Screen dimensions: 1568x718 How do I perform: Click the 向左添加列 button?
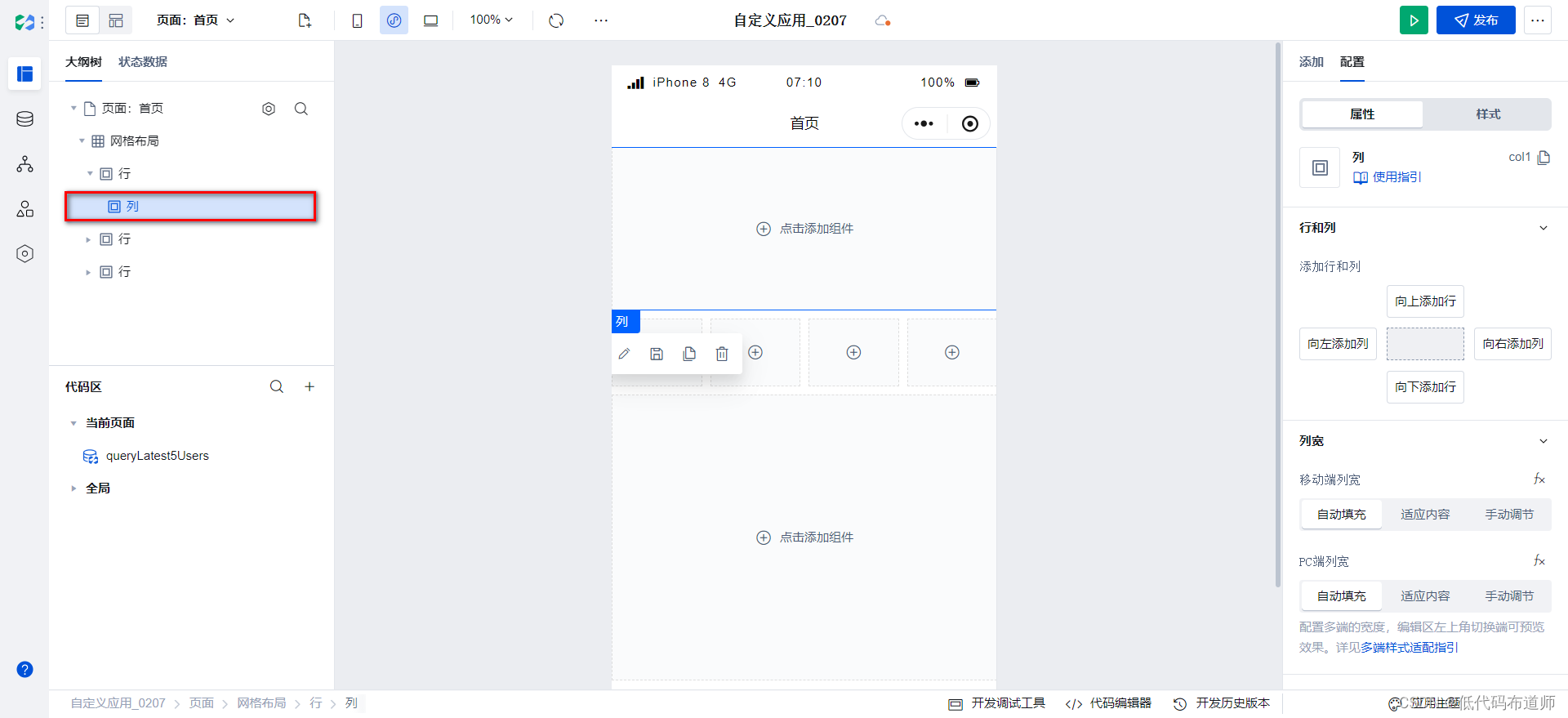pyautogui.click(x=1338, y=344)
